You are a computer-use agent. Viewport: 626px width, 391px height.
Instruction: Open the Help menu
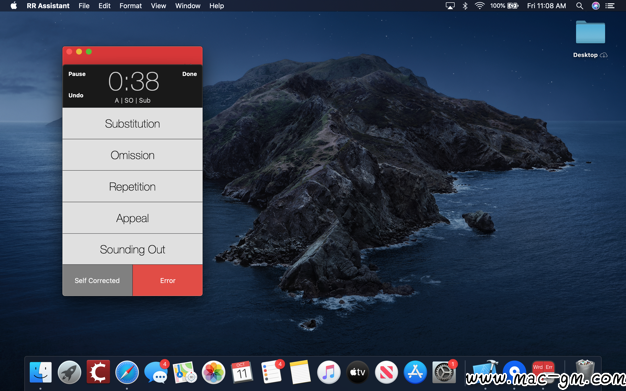(217, 6)
